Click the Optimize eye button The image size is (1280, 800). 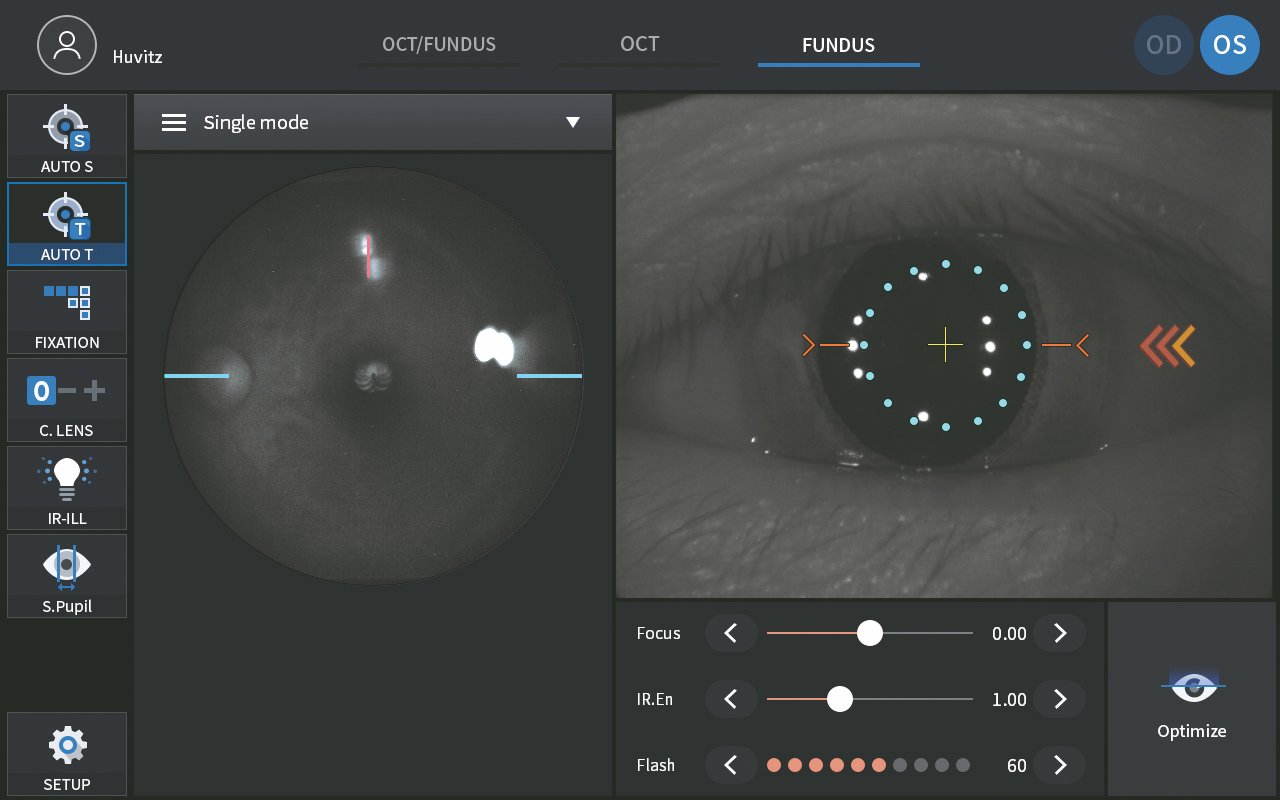click(x=1192, y=699)
